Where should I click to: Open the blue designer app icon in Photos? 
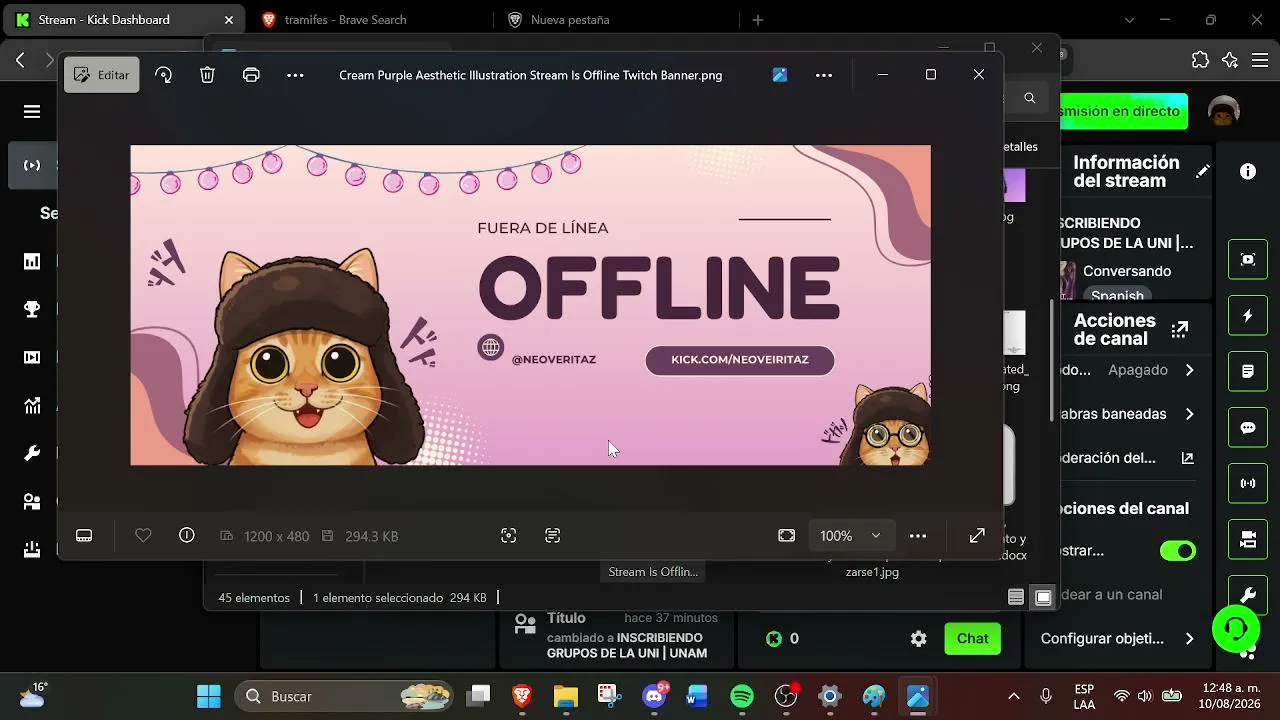[780, 75]
